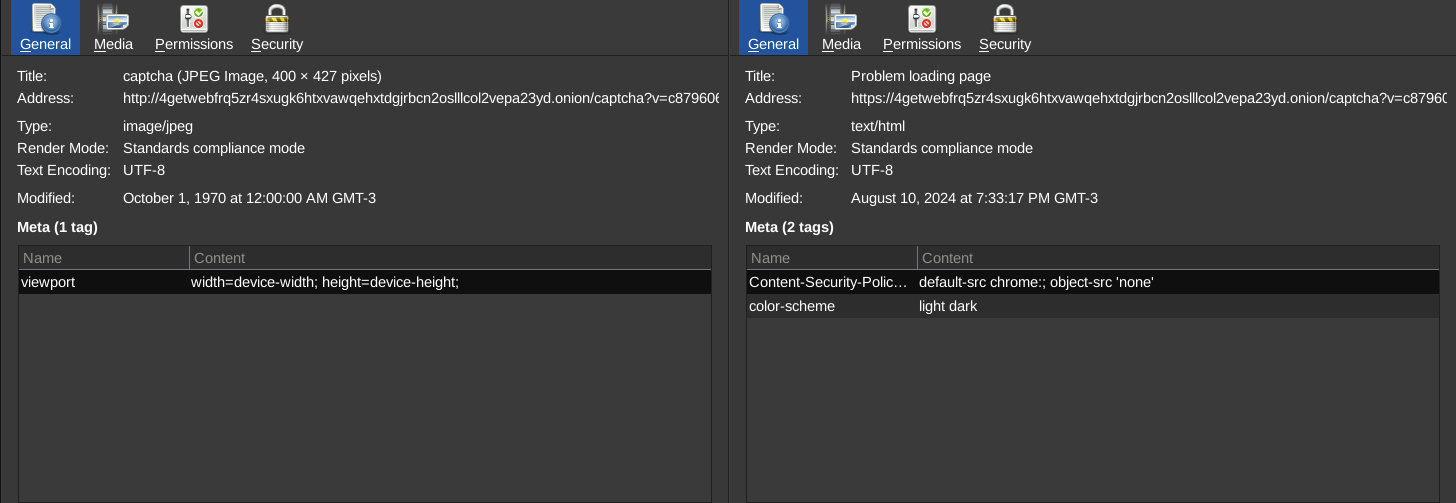
Task: Click the captcha JPEG Image title field
Action: 252,76
